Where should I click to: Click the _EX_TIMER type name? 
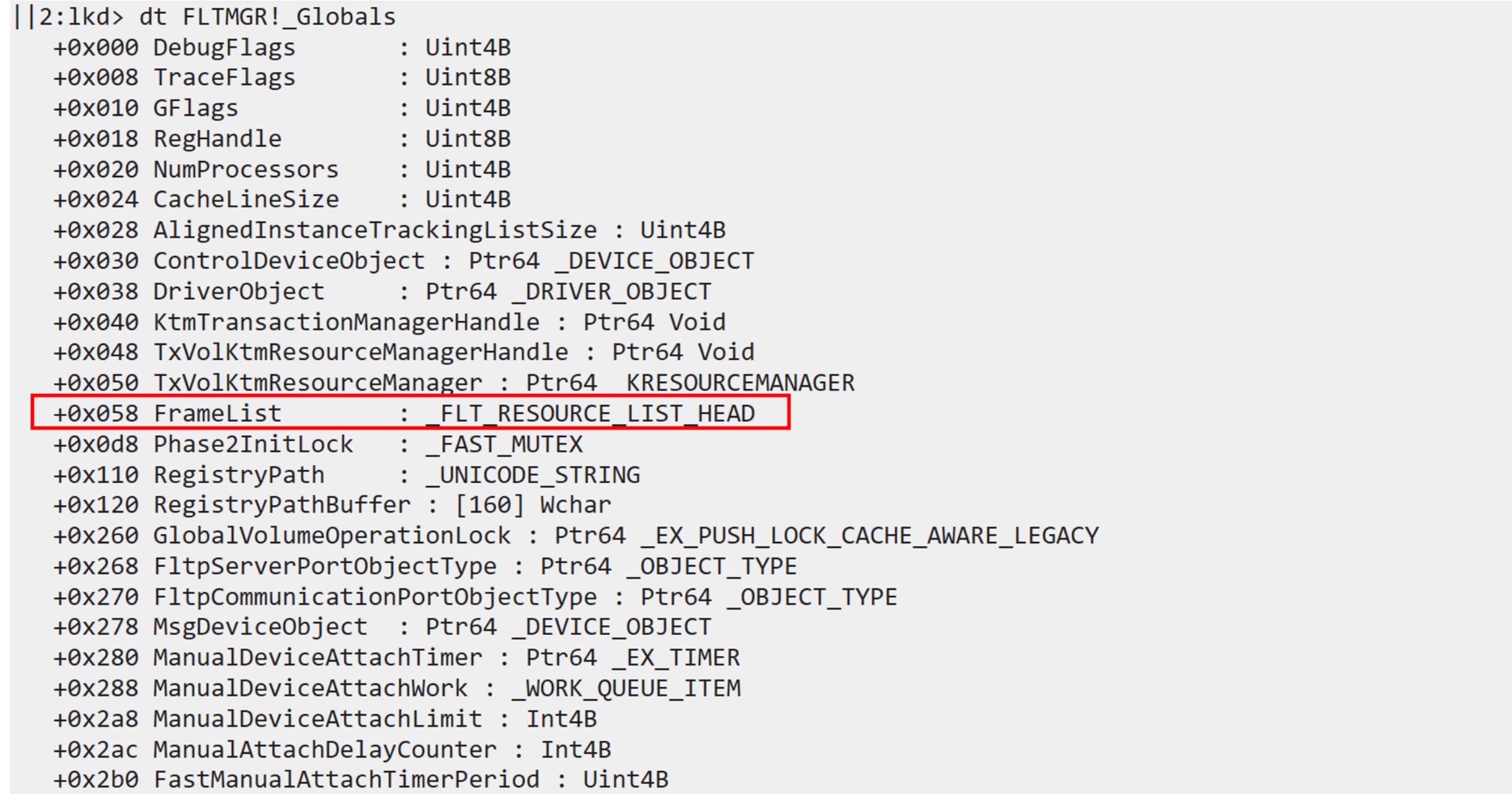[x=676, y=657]
